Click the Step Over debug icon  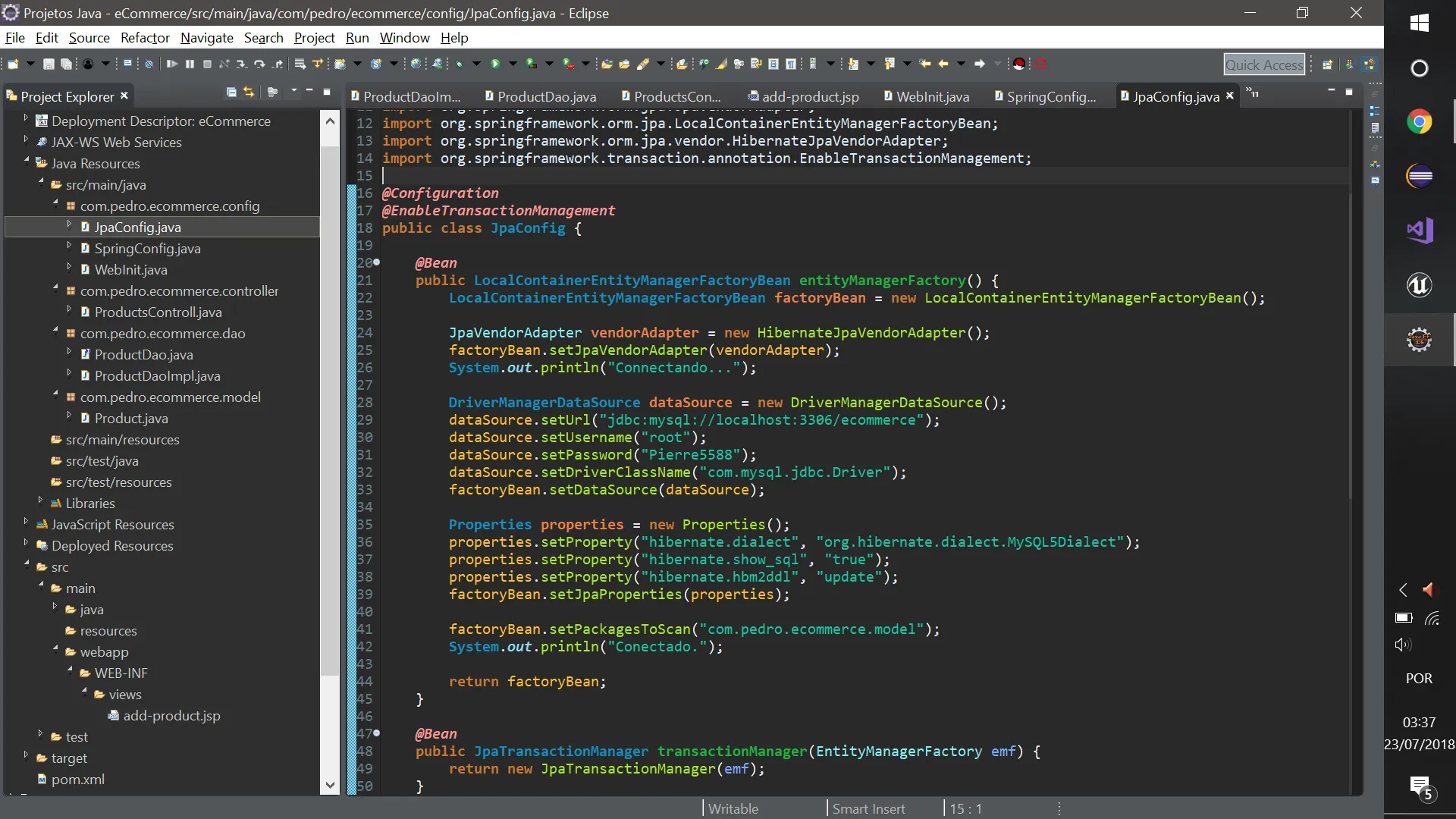pyautogui.click(x=259, y=64)
